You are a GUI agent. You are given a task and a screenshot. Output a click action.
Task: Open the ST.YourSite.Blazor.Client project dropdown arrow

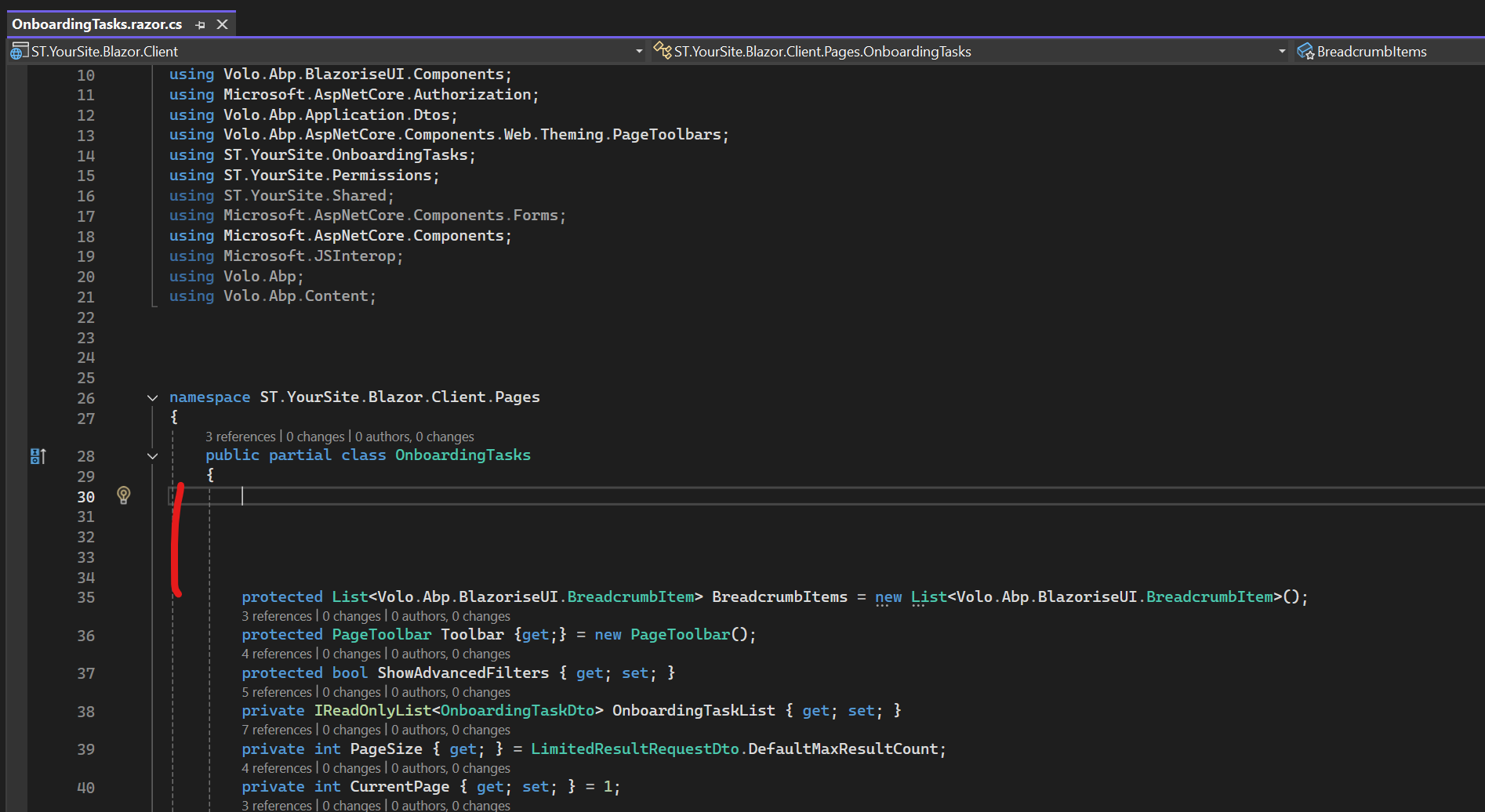(639, 52)
